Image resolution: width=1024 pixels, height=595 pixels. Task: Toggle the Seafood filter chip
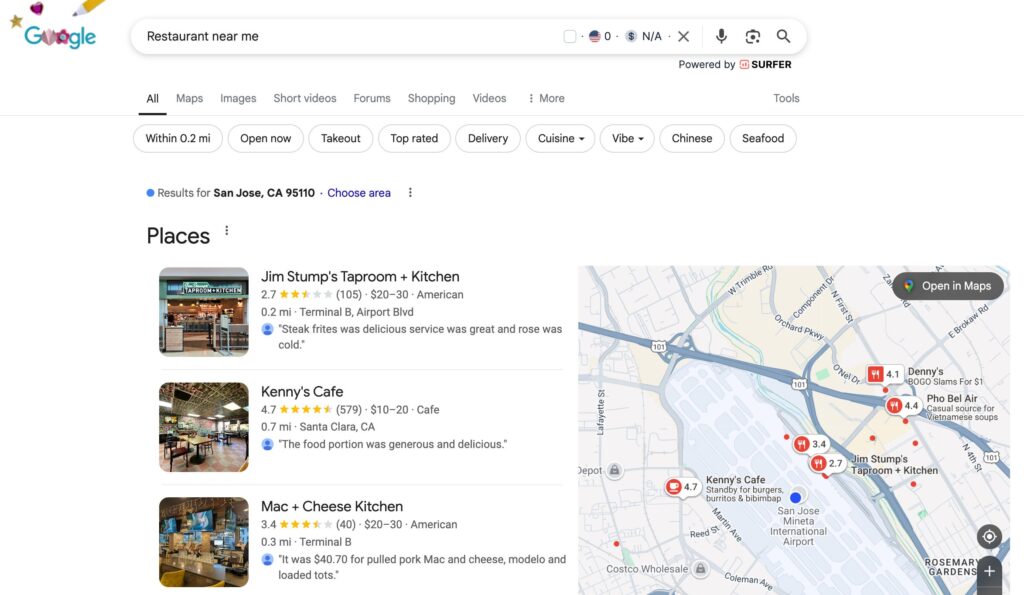[763, 138]
